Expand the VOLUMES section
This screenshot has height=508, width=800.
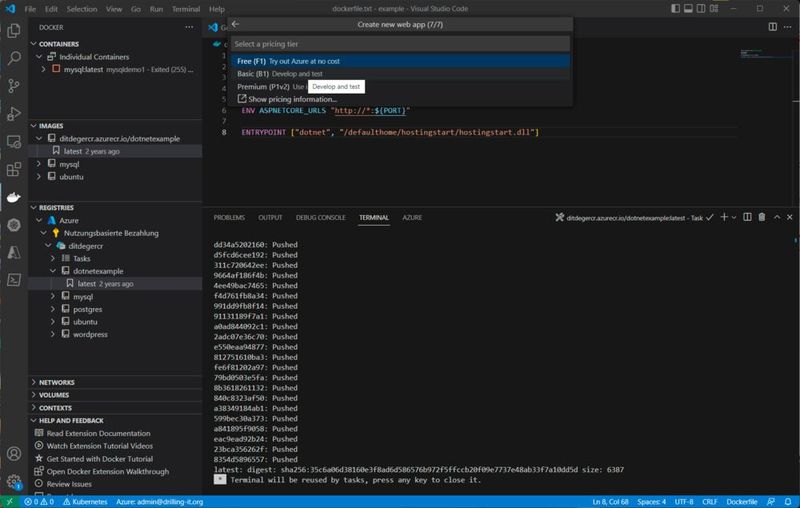pyautogui.click(x=54, y=395)
